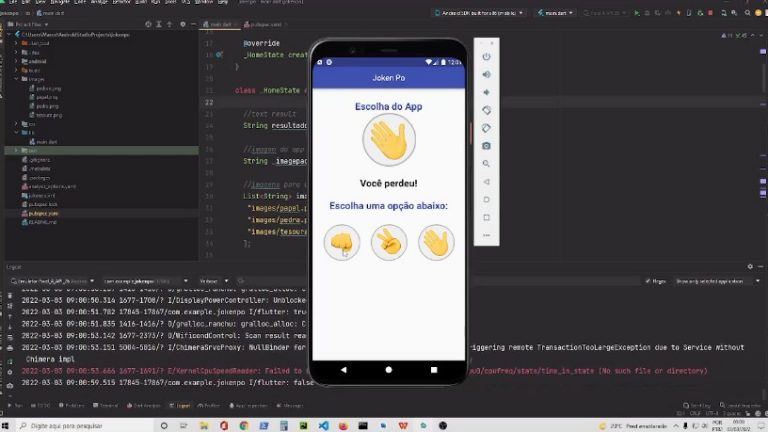The height and width of the screenshot is (432, 768).
Task: Tap Android navigation home button on phone
Action: click(x=388, y=370)
